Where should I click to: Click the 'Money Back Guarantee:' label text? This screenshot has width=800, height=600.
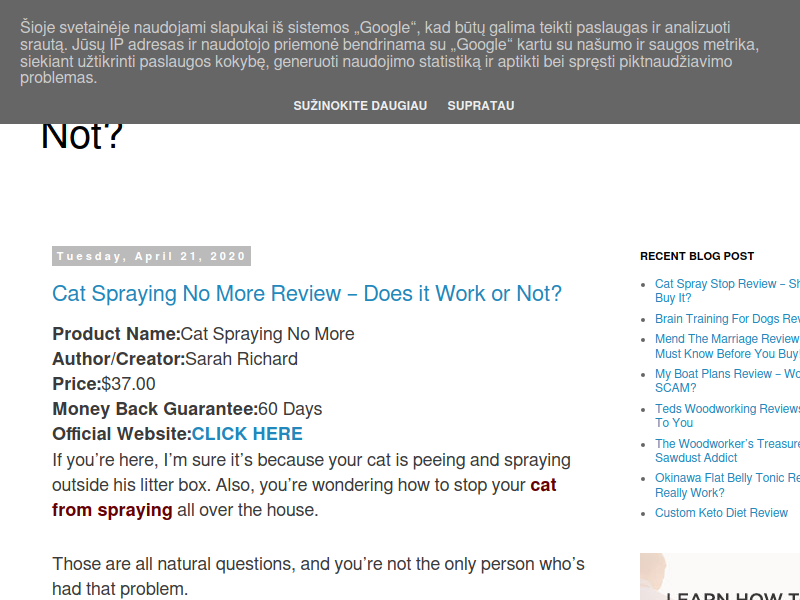click(x=155, y=409)
